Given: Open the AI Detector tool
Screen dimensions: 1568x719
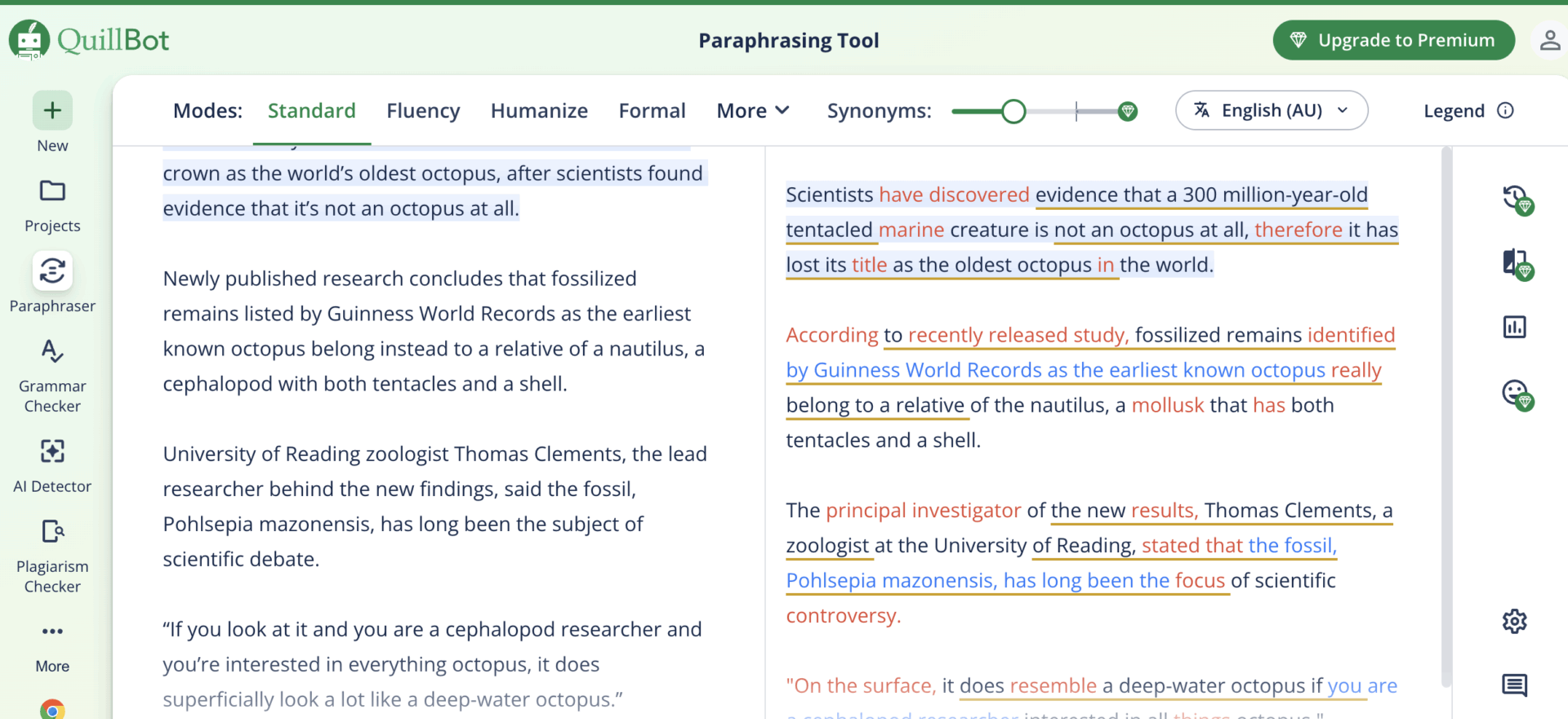Looking at the screenshot, I should click(52, 451).
